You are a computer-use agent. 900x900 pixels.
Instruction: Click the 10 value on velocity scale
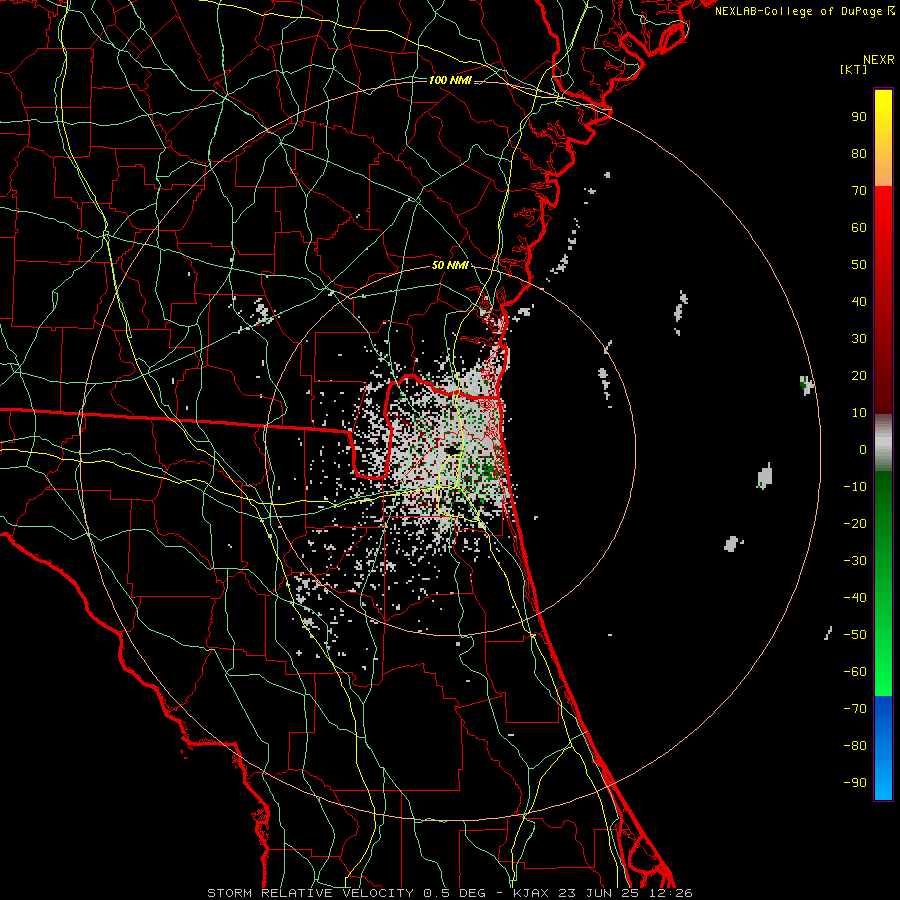point(859,413)
